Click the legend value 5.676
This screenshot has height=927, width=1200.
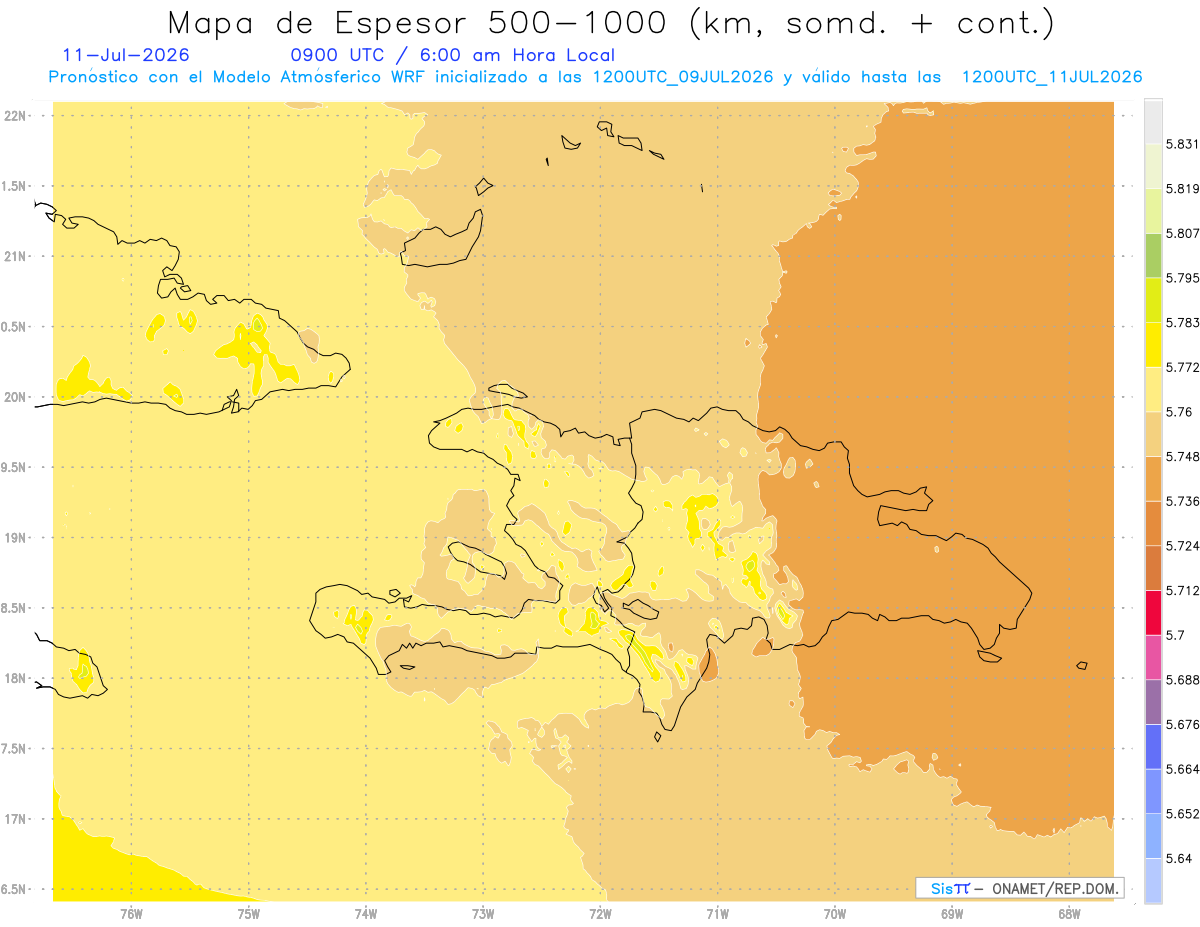pyautogui.click(x=1183, y=724)
